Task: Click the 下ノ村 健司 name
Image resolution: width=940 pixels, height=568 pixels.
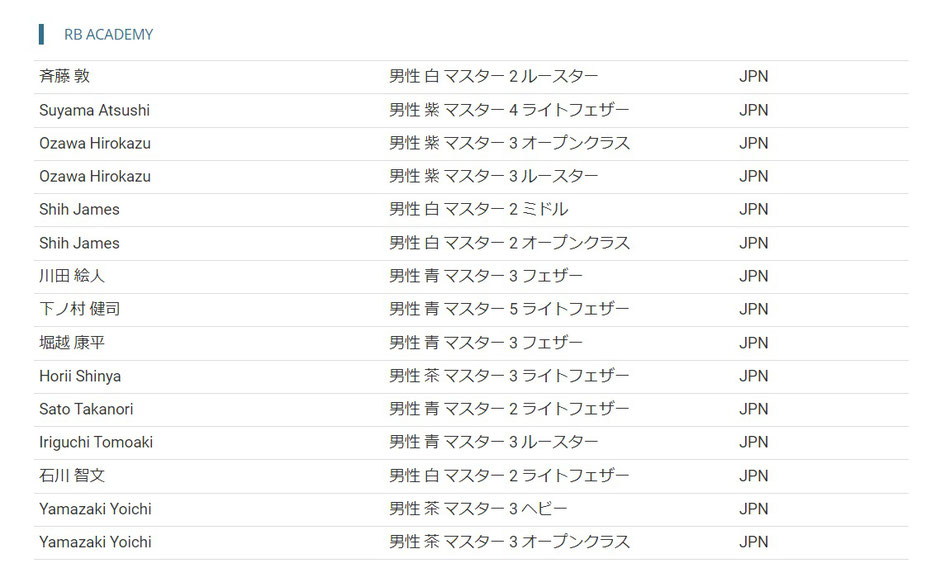Action: pos(80,309)
